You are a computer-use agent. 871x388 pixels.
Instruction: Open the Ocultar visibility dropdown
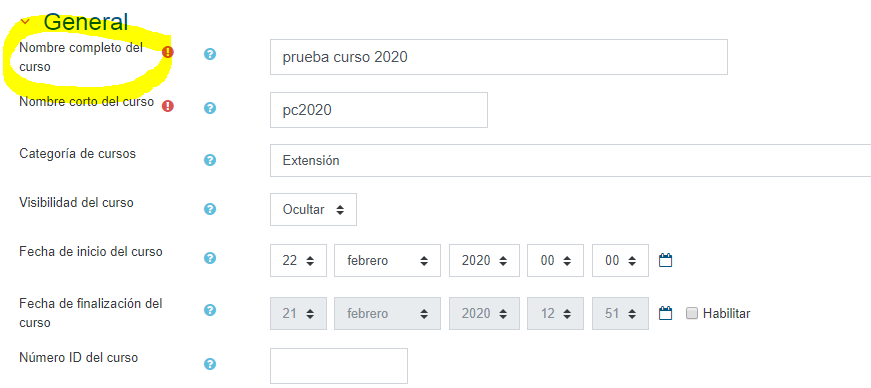coord(313,210)
